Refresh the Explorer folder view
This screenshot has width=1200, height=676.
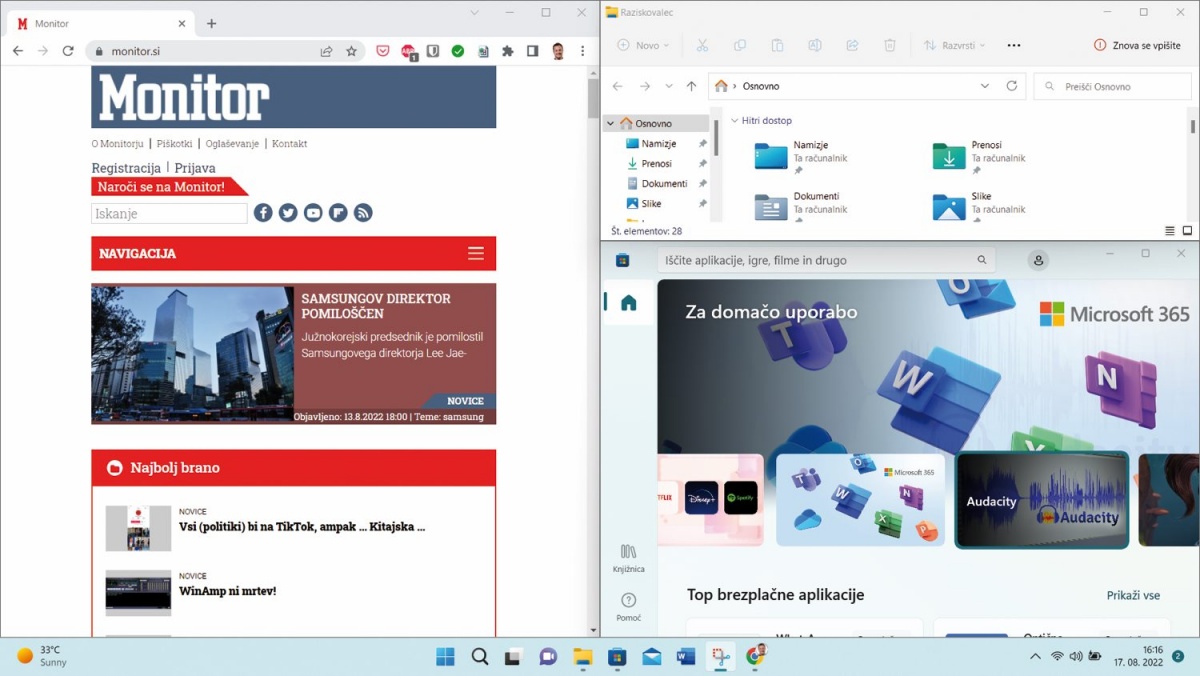(x=1012, y=86)
